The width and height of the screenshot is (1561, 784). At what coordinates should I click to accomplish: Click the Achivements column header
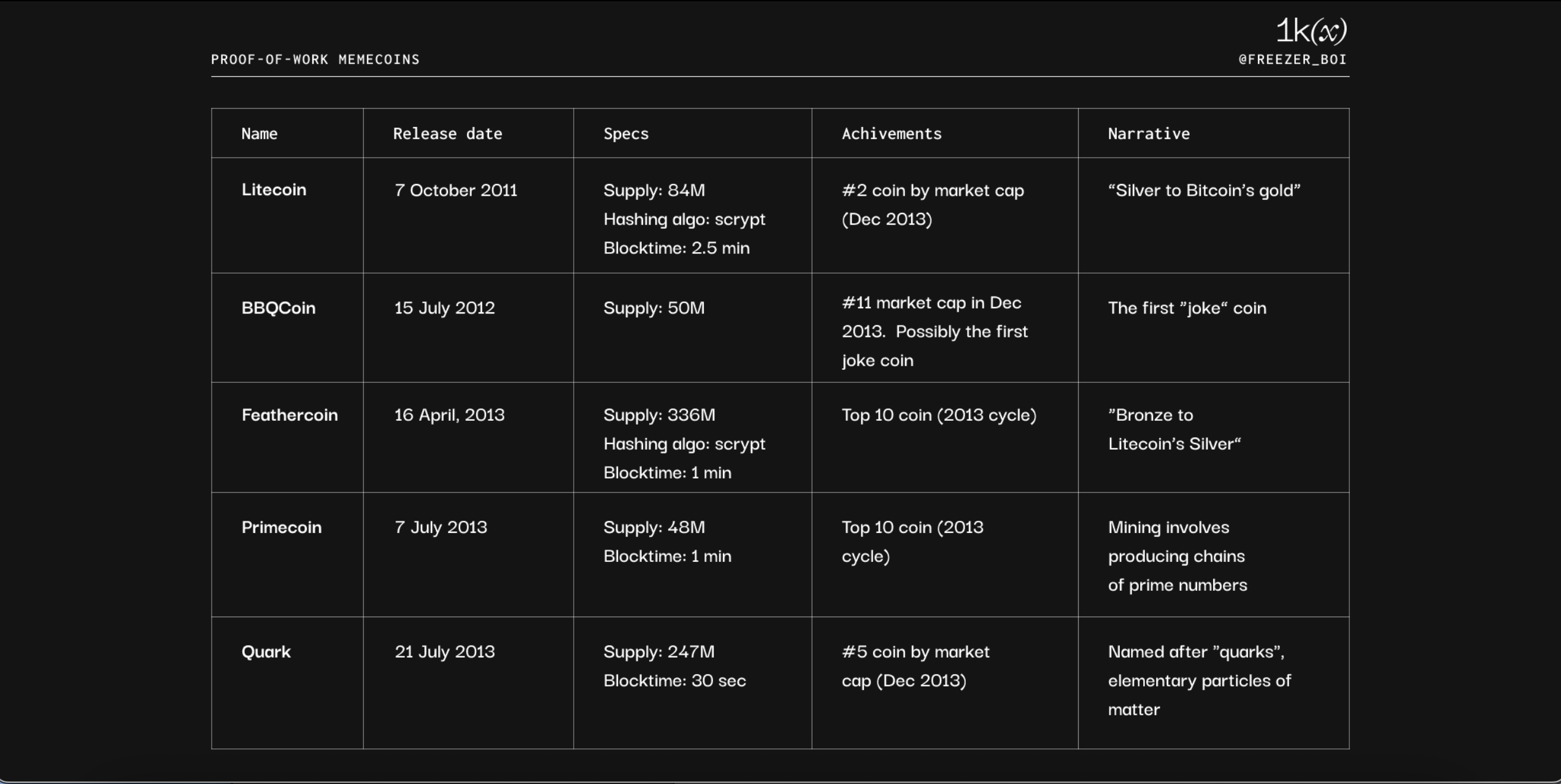pos(891,134)
